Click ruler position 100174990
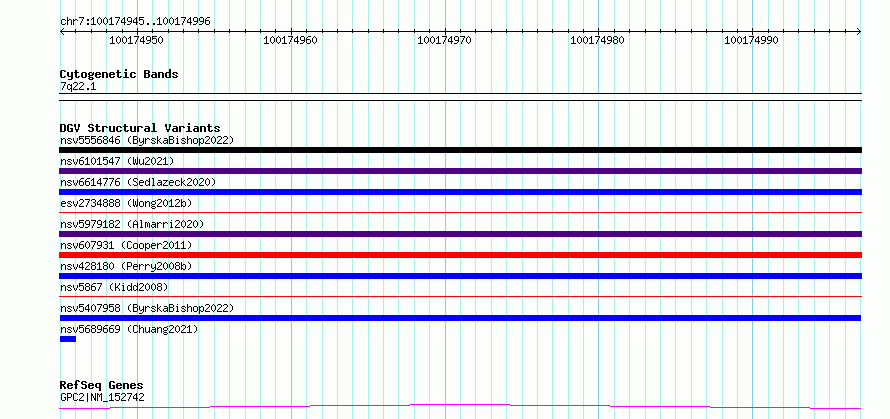Image resolution: width=890 pixels, height=419 pixels. (x=751, y=40)
